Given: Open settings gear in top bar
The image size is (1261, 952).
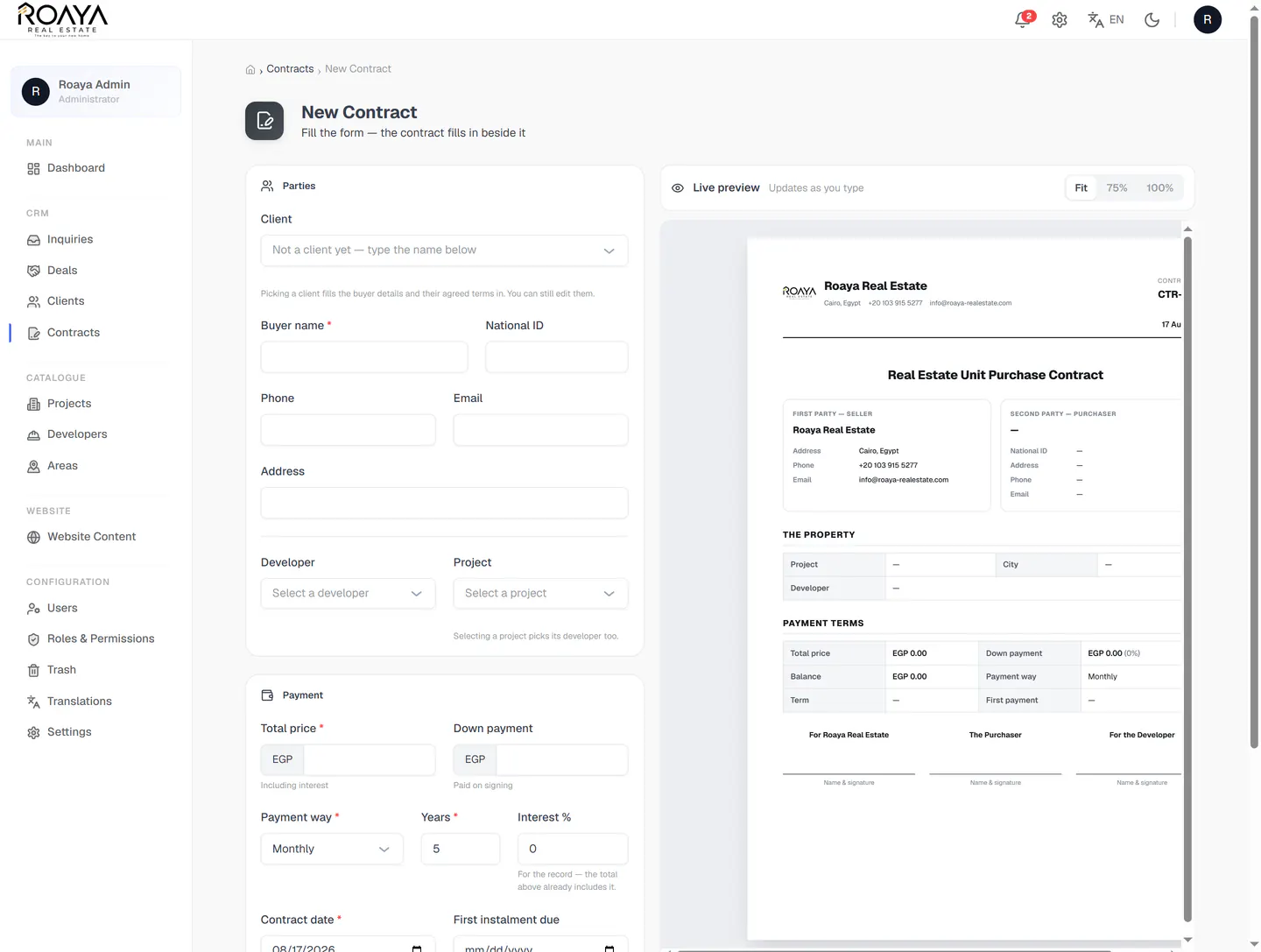Looking at the screenshot, I should [x=1060, y=19].
